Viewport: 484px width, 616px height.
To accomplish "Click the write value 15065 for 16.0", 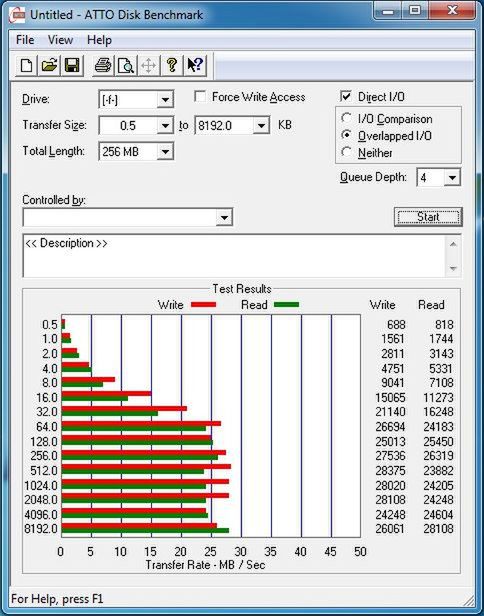I will coord(390,398).
